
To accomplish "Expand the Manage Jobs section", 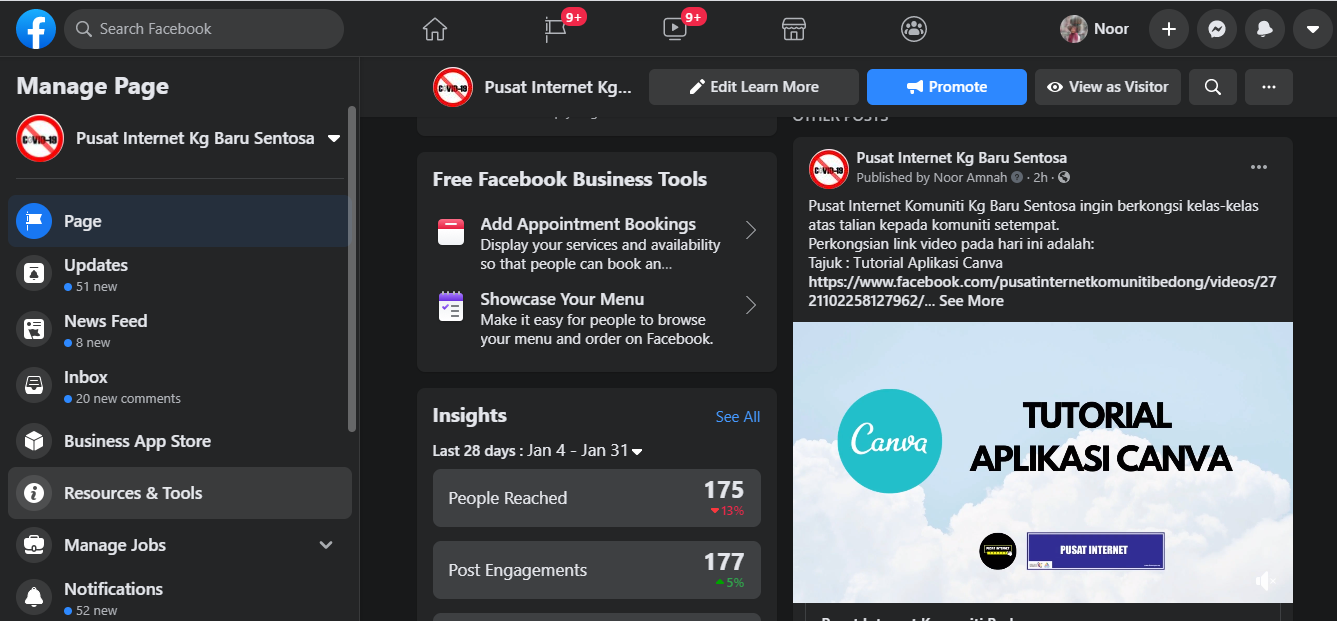I will (x=325, y=545).
